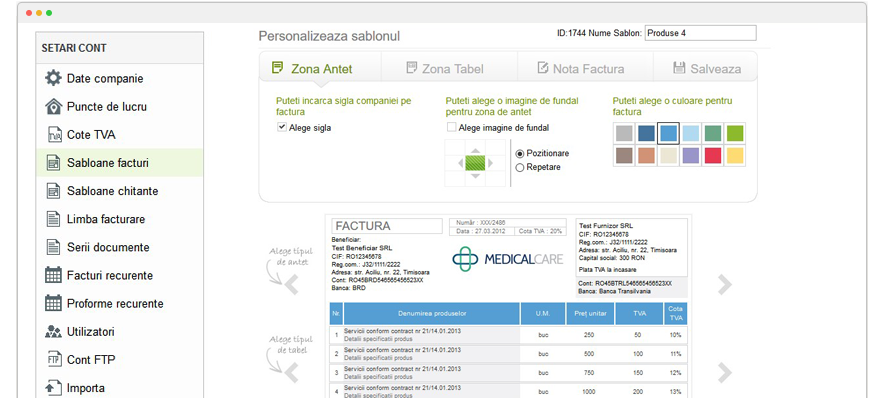Pick the red color swatch

click(x=713, y=155)
